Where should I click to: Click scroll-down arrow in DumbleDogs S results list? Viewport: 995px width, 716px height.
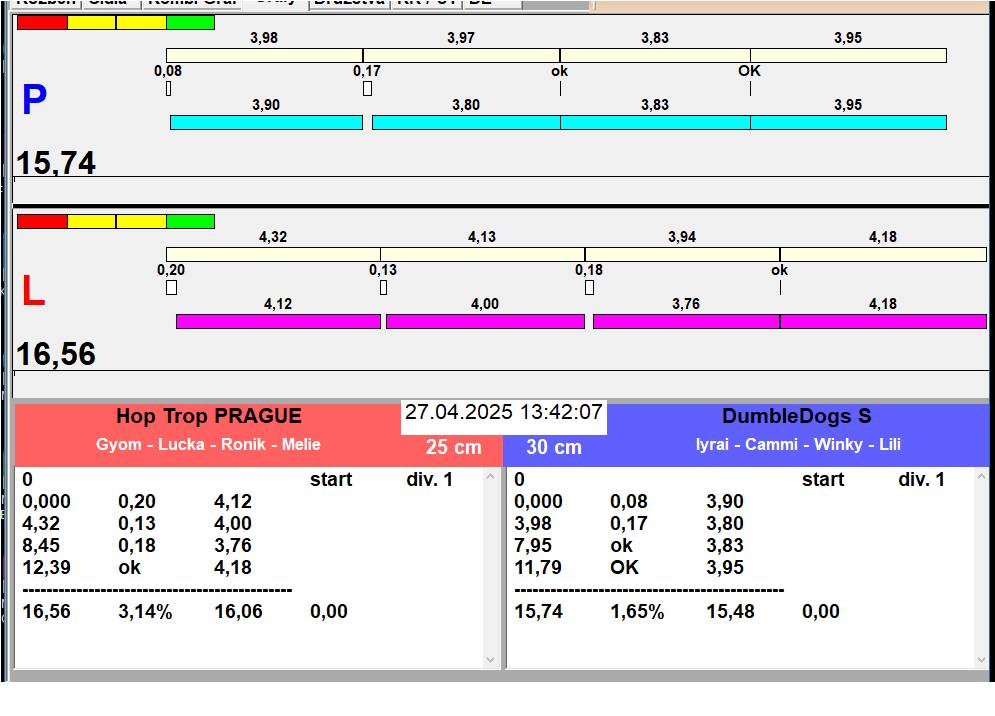[x=980, y=659]
